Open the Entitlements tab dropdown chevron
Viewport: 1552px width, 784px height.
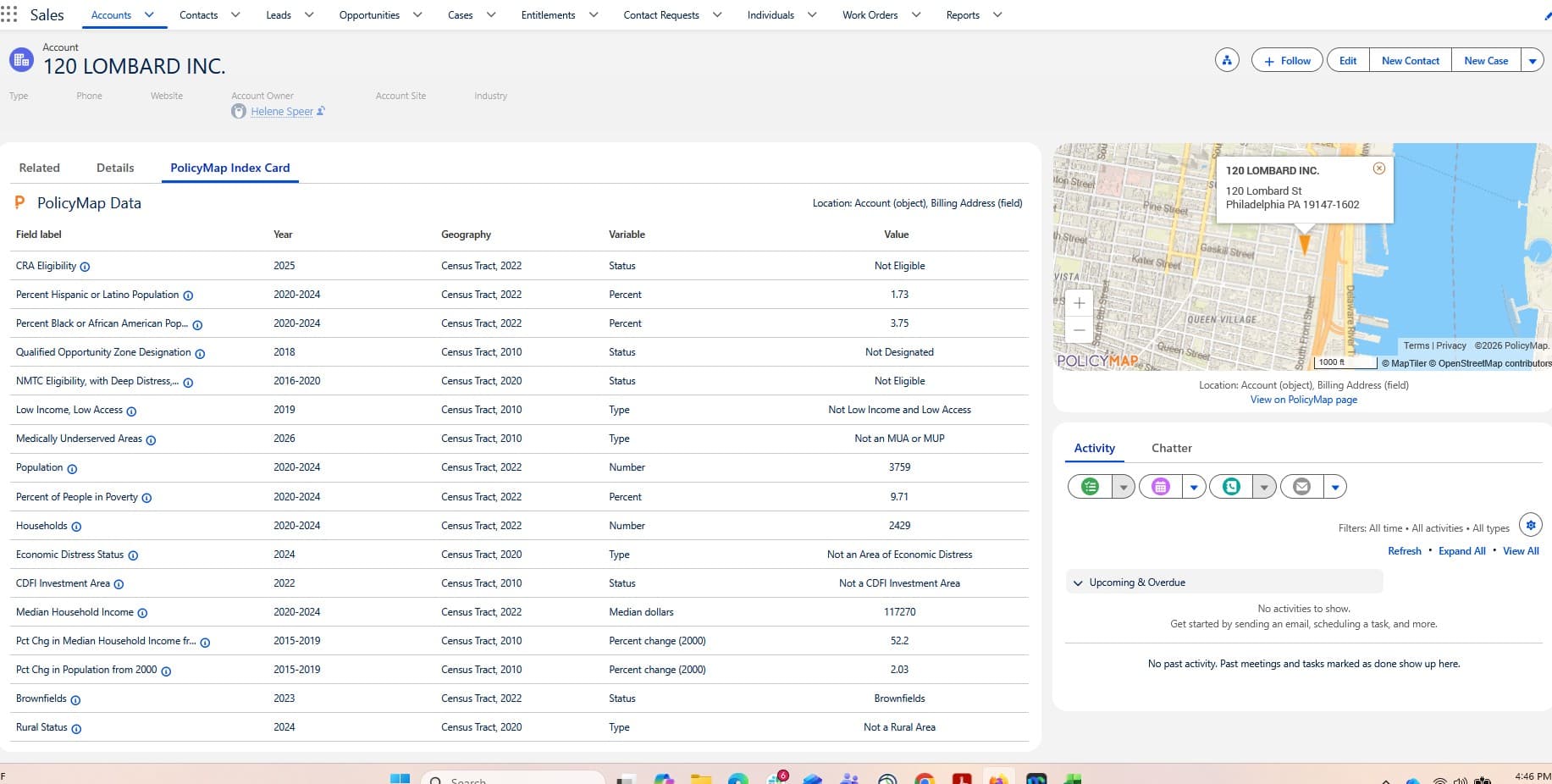click(594, 14)
